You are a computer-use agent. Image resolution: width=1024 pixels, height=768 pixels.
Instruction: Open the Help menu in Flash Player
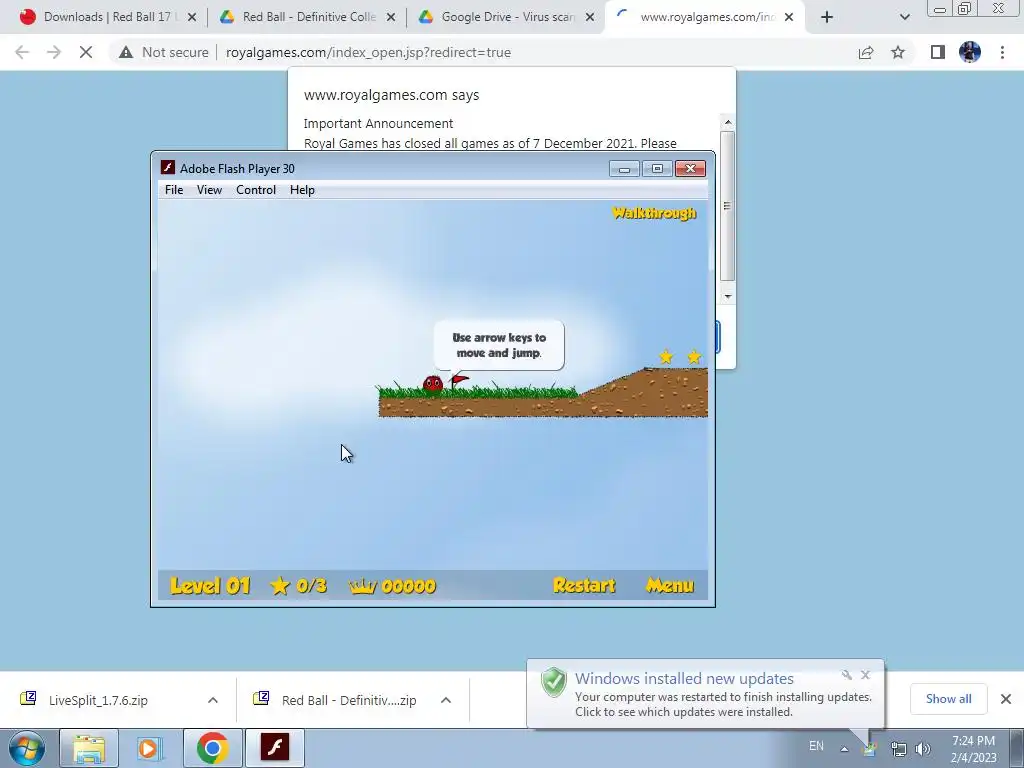tap(302, 190)
